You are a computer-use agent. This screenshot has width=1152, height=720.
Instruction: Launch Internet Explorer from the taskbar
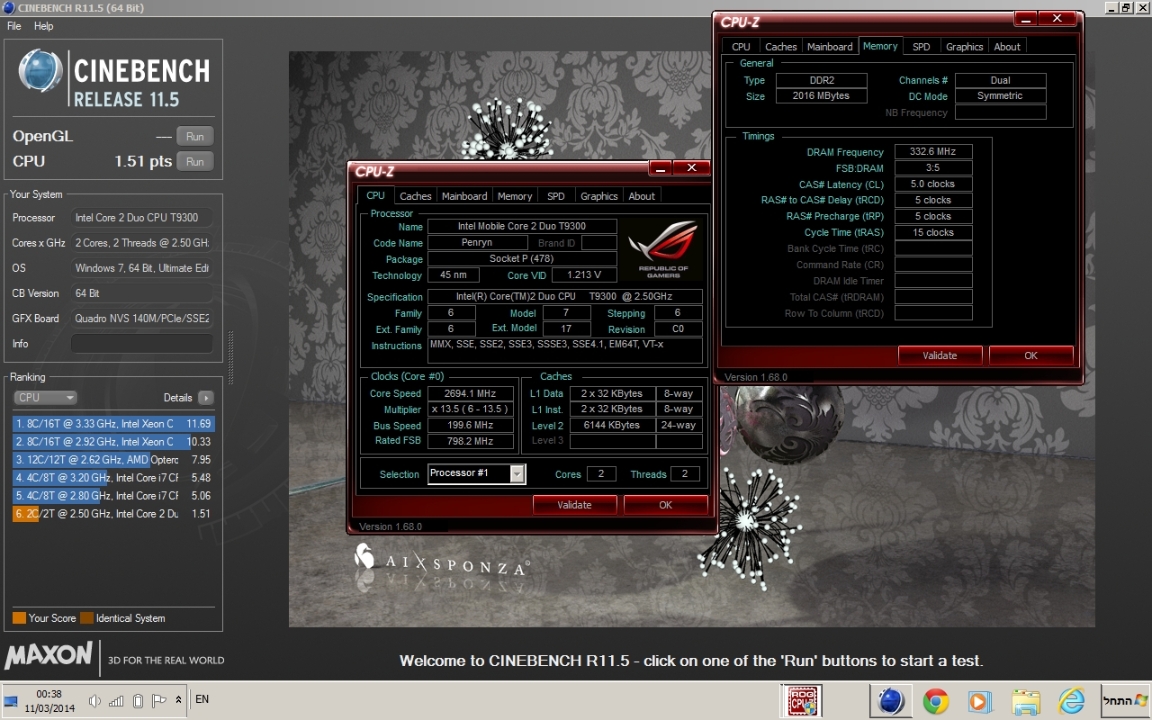[1071, 701]
